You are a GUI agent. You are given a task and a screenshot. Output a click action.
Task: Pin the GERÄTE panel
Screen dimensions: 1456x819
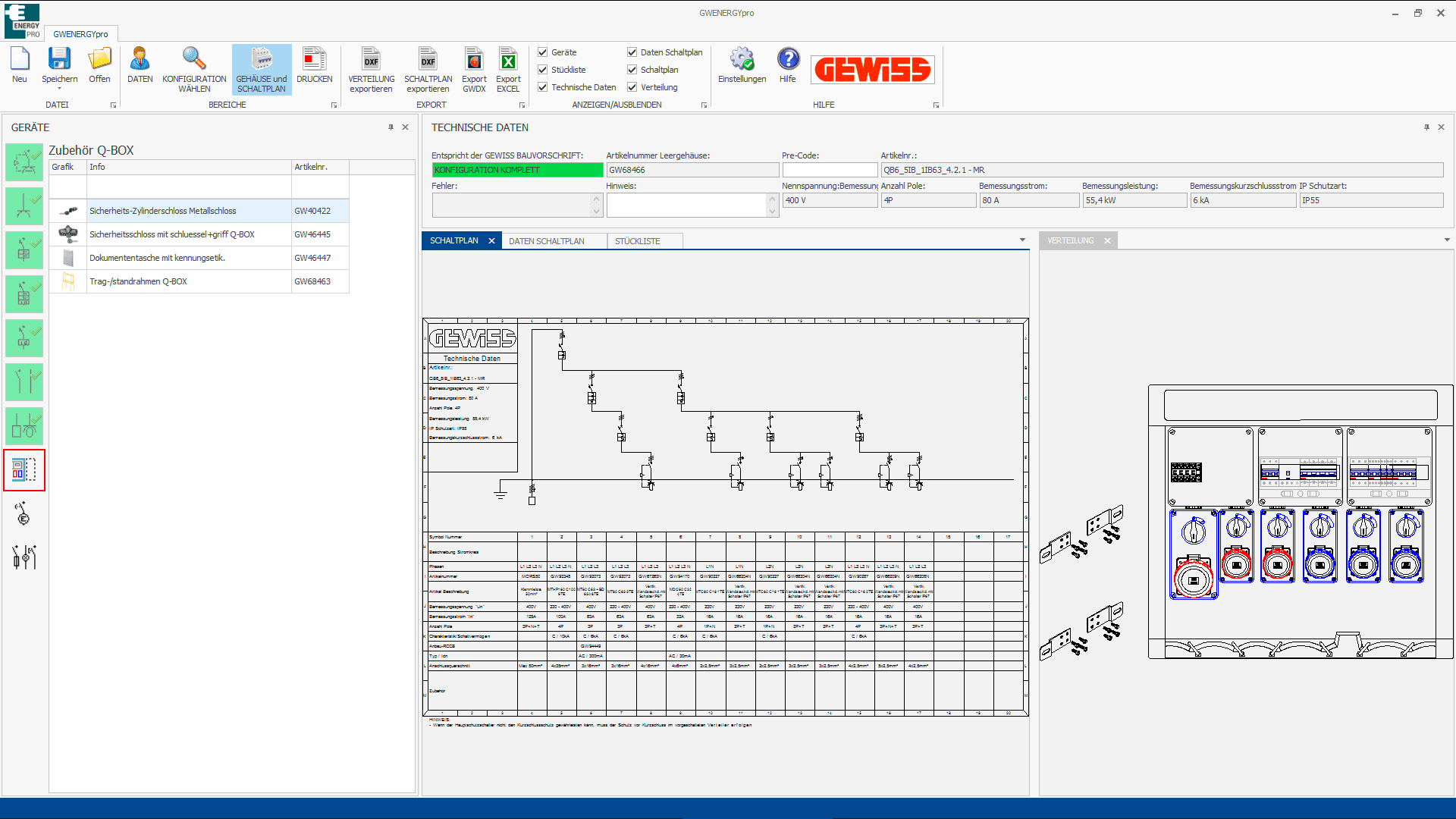pos(391,127)
